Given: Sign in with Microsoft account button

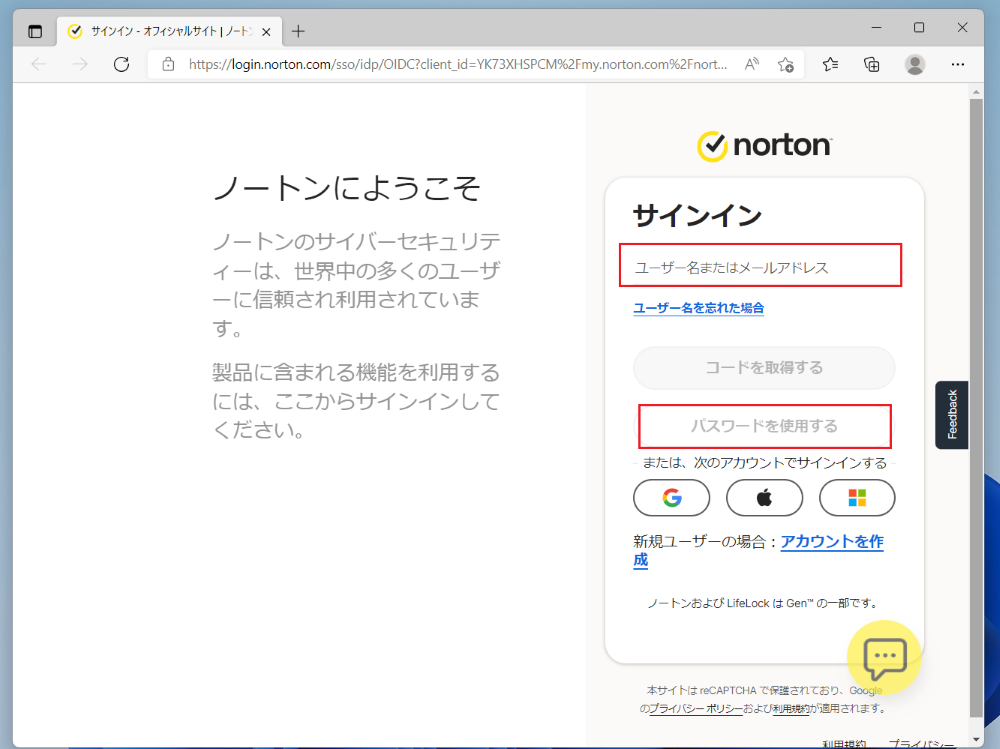Looking at the screenshot, I should pos(857,498).
